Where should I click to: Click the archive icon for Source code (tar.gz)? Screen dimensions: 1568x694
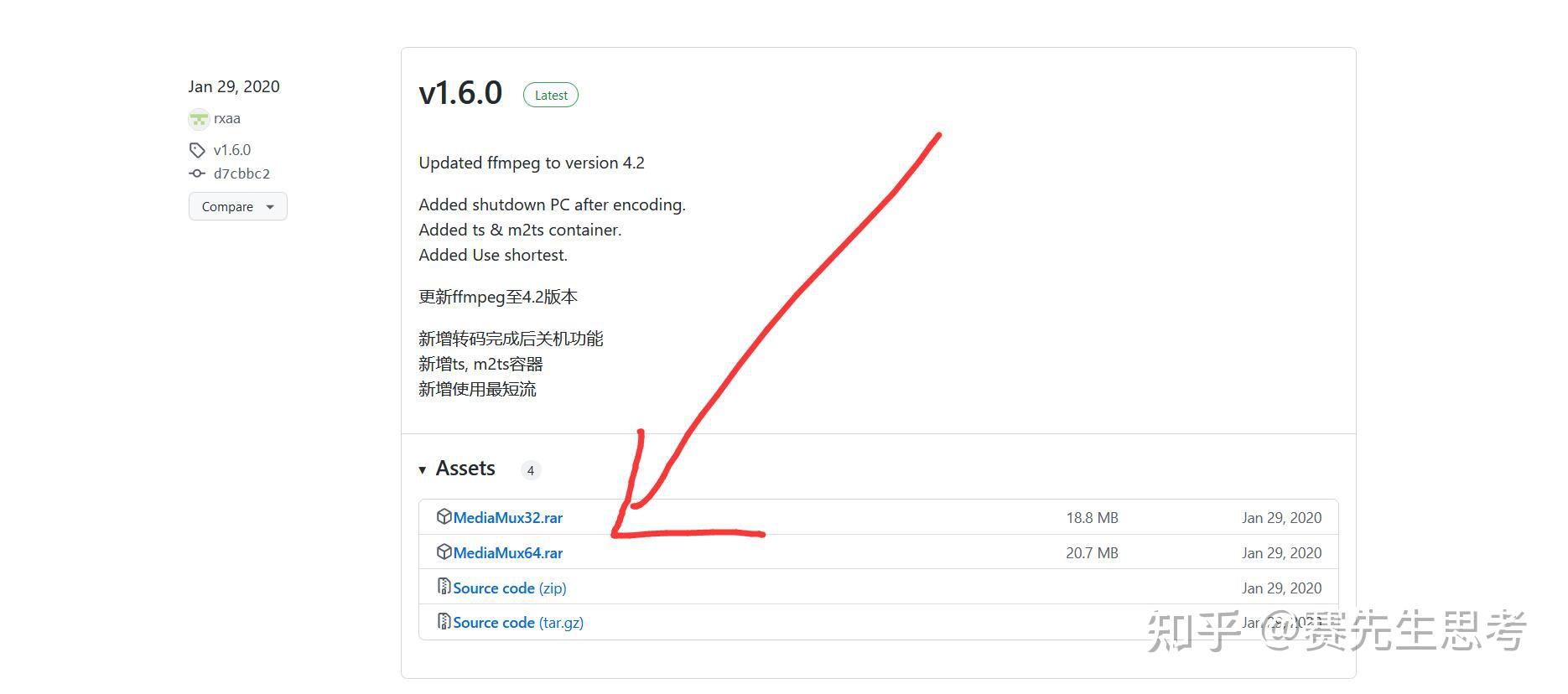[x=444, y=621]
